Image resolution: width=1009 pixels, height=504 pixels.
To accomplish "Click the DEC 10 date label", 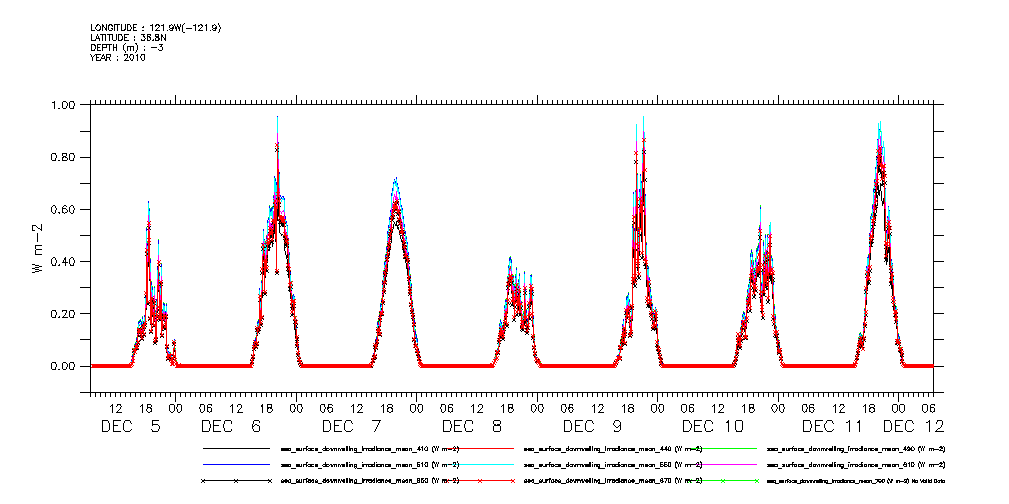I will tap(713, 426).
